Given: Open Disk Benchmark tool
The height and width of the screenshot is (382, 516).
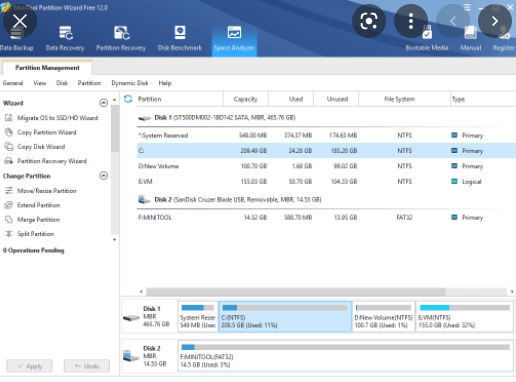Looking at the screenshot, I should tap(180, 39).
